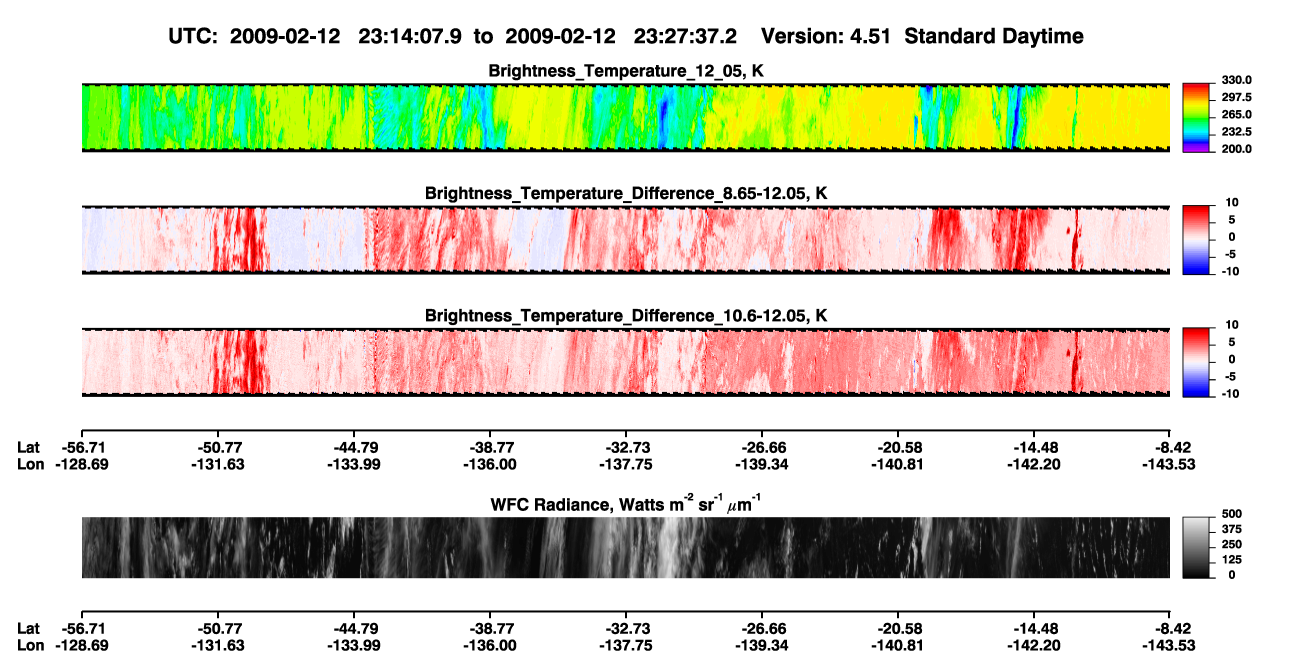Screen dimensions: 1300x667
Task: Open the 12.05 brightness temperature image strip
Action: 626,118
